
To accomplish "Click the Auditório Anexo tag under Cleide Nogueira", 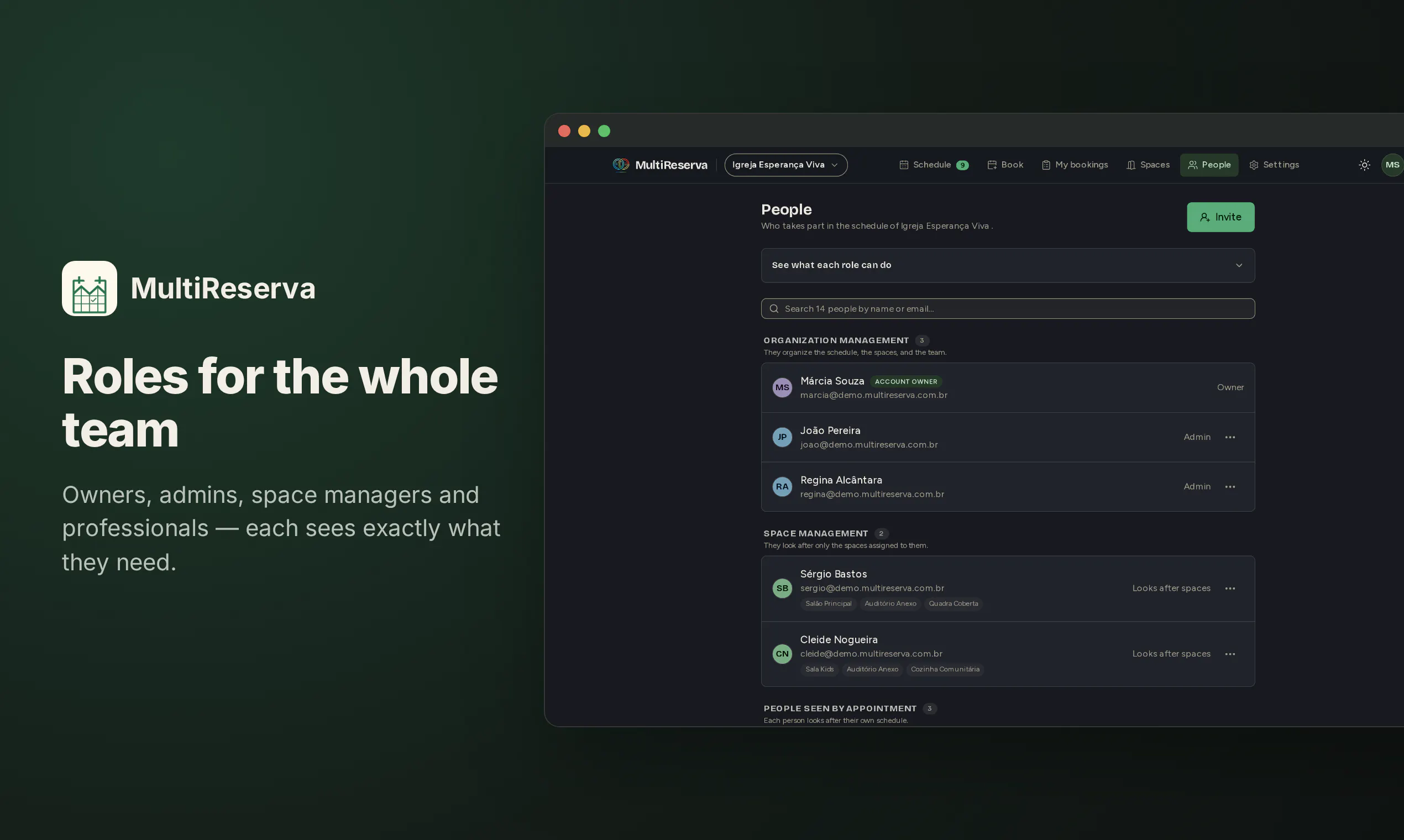I will (872, 669).
